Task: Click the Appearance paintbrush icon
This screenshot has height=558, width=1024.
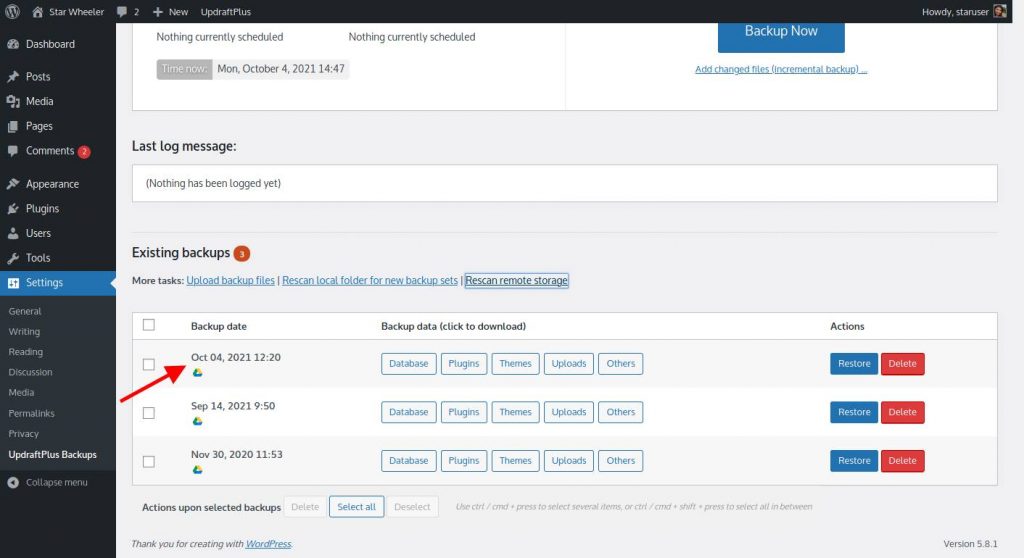Action: click(13, 184)
